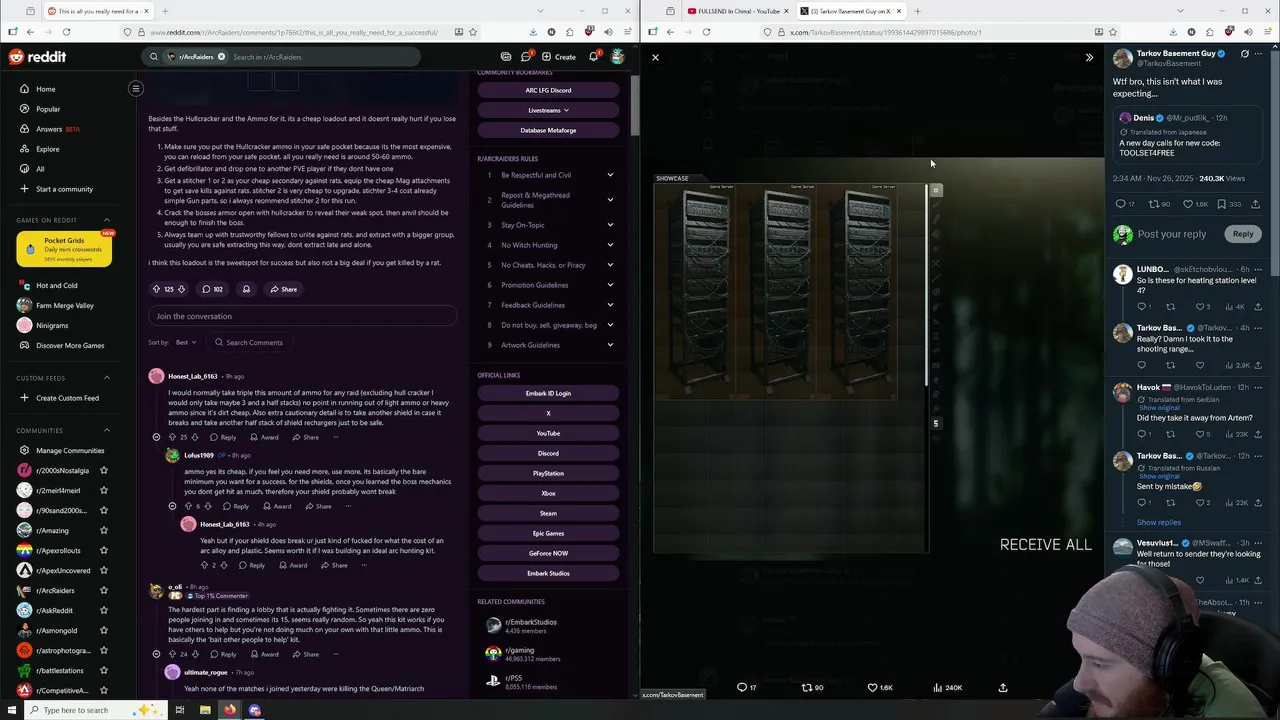Screen dimensions: 1280x720
Task: Open the ARC LFG Discord bookmark
Action: pyautogui.click(x=548, y=90)
